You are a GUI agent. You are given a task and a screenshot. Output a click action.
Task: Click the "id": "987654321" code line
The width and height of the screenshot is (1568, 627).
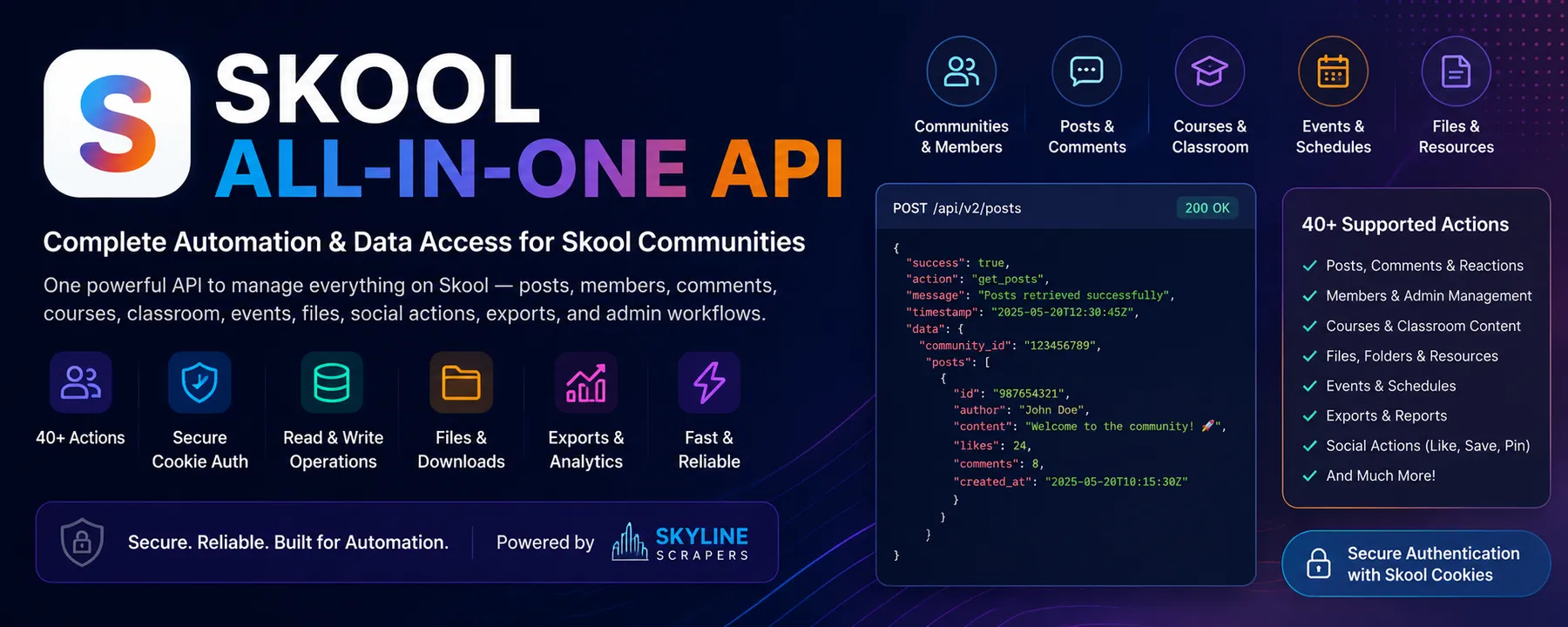1011,394
